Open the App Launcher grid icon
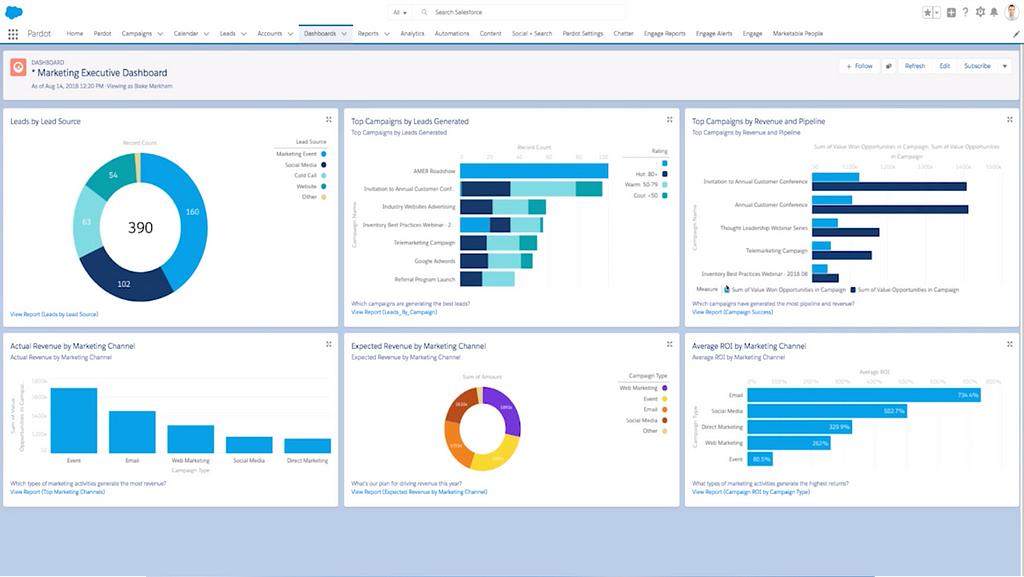Image resolution: width=1024 pixels, height=577 pixels. pos(13,33)
